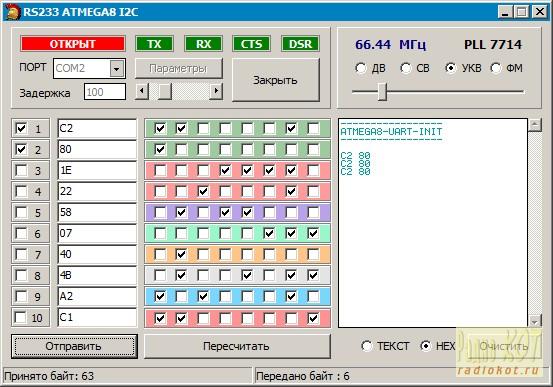
Task: Toggle the last bit checkbox in row 22
Action: [313, 192]
